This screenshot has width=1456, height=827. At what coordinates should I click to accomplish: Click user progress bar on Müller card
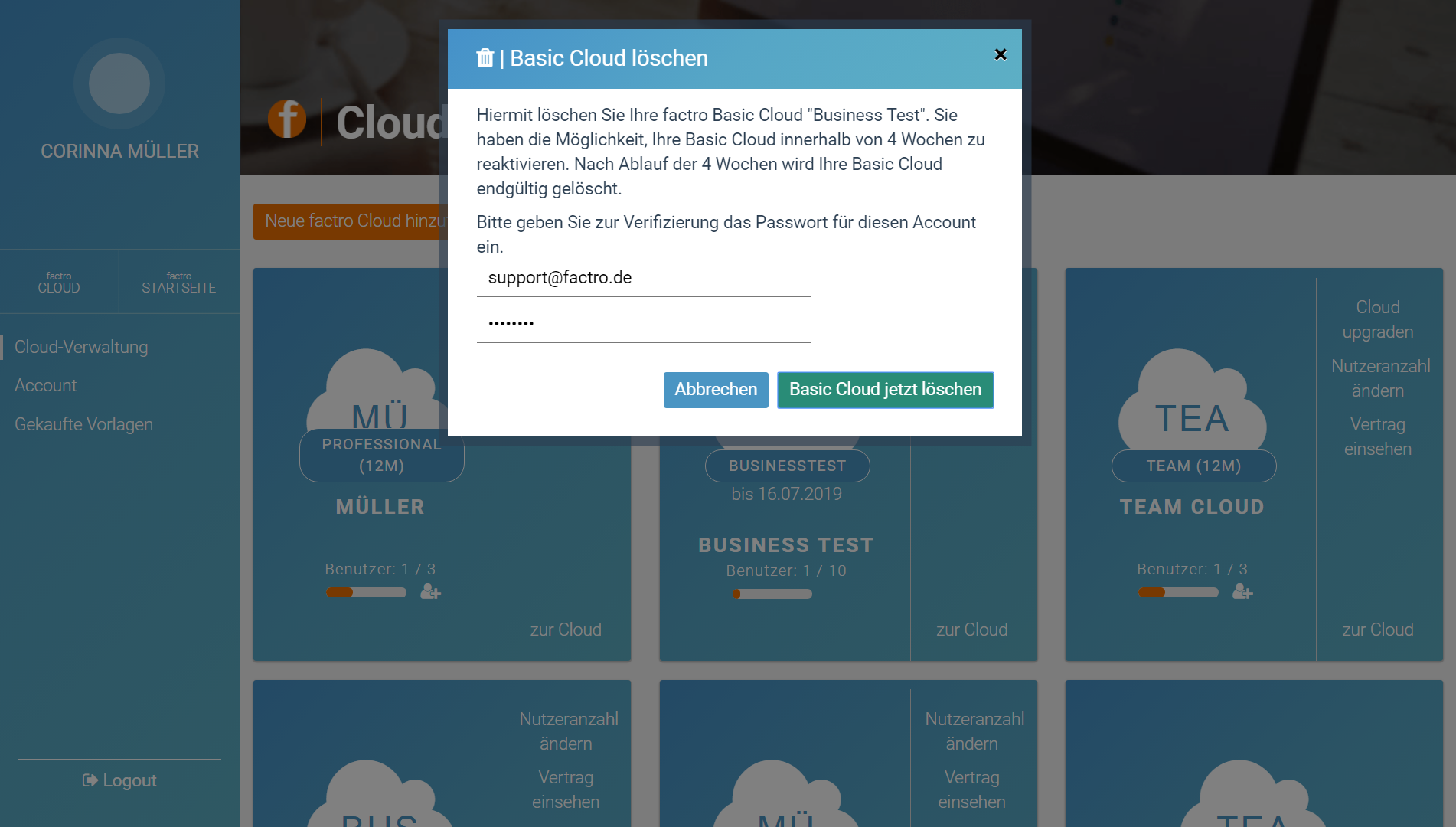tap(366, 592)
